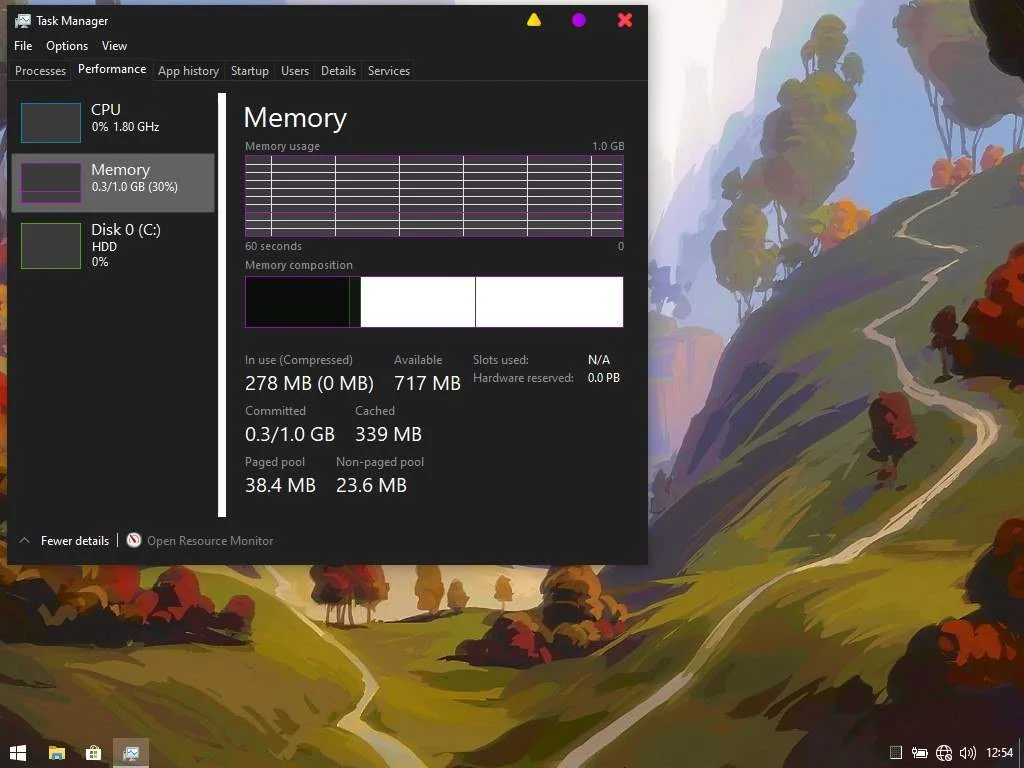Click the Memory heading title
The image size is (1024, 768).
[x=295, y=118]
